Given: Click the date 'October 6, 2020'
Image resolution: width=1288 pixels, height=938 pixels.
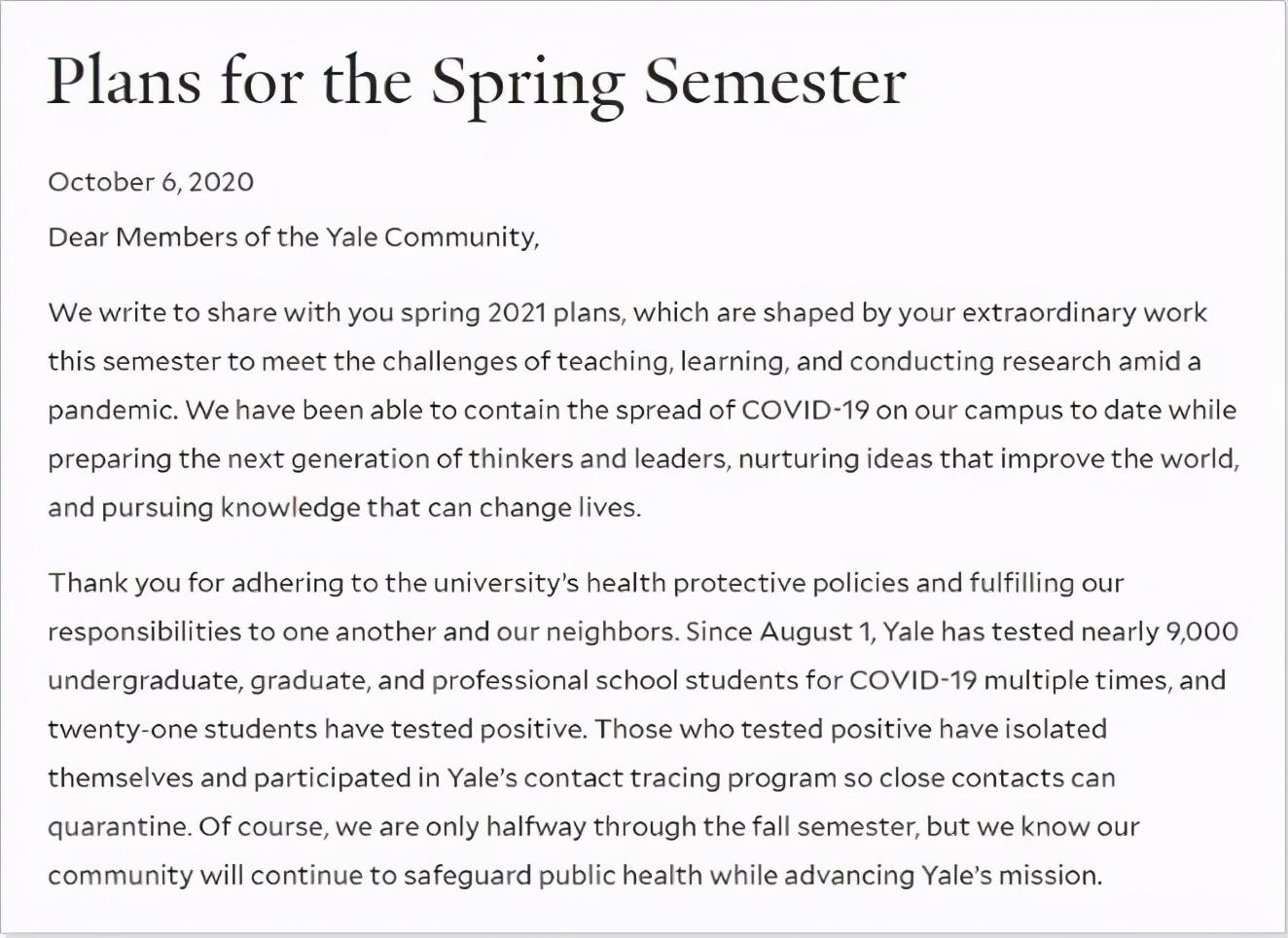Looking at the screenshot, I should click(x=151, y=182).
